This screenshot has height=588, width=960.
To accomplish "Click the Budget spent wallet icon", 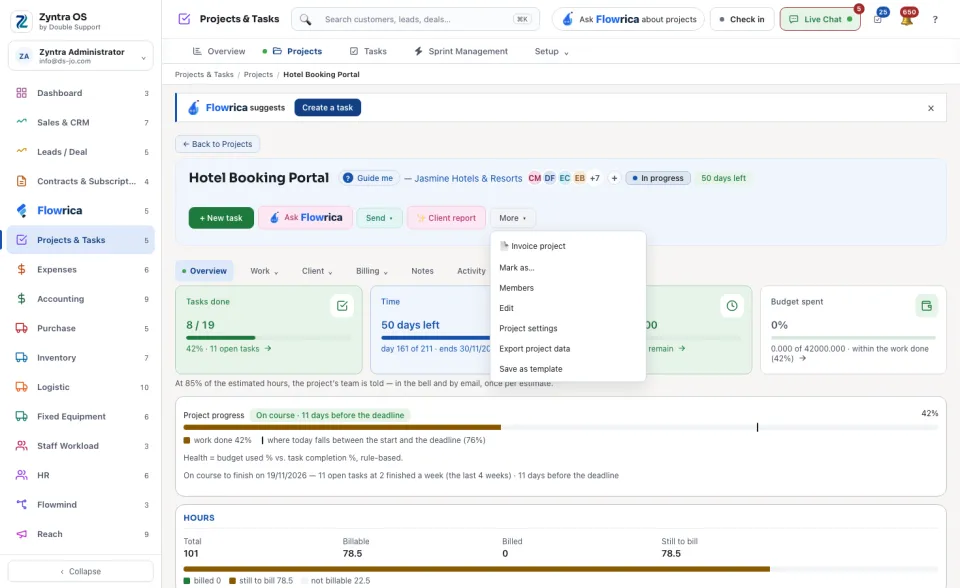I will (x=926, y=306).
